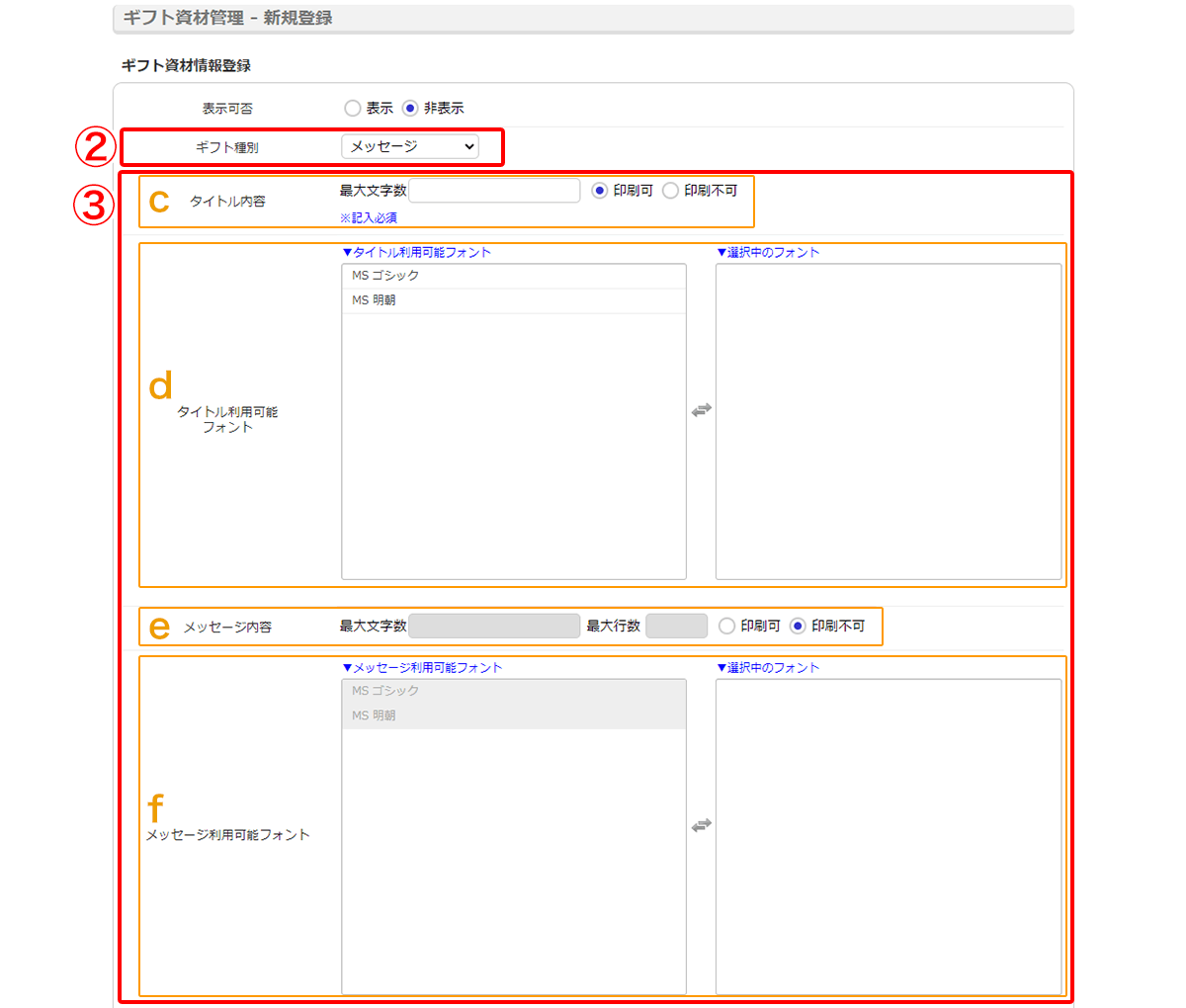Click the title 選択中のフォント list box
Image resolution: width=1186 pixels, height=1008 pixels.
[889, 422]
